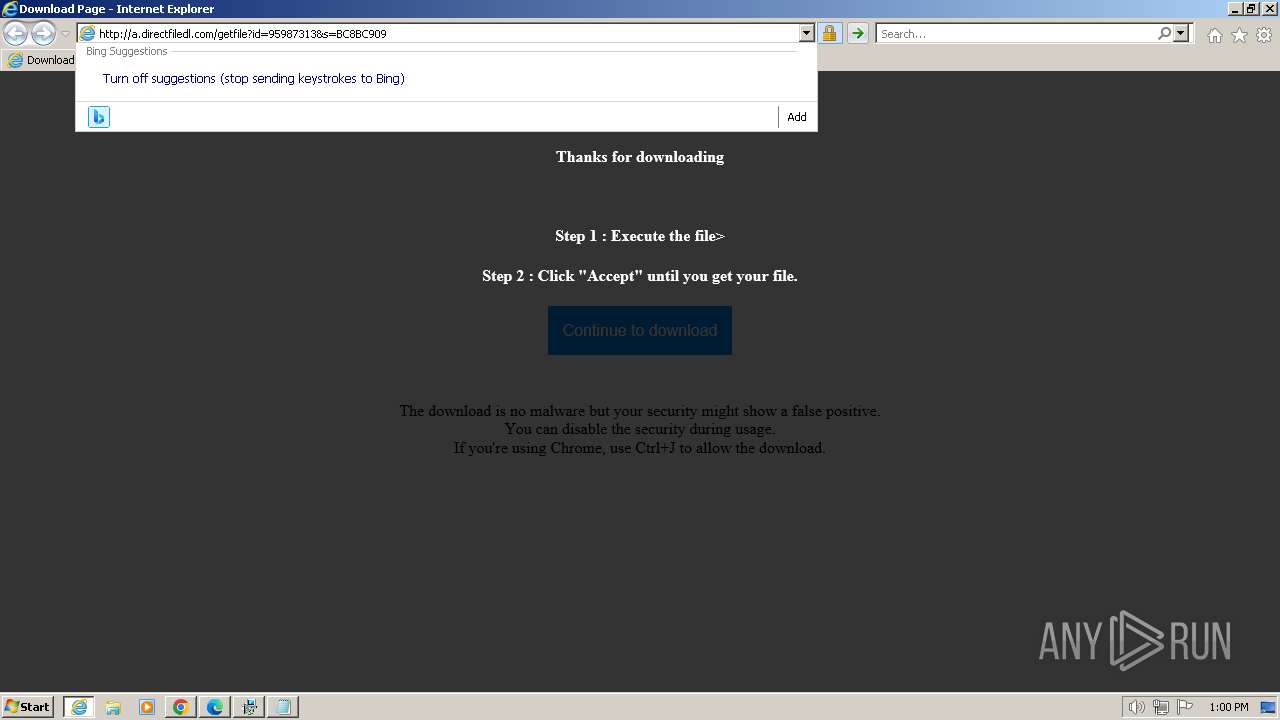Open the taskbar app beside the Edge icon

[249, 707]
